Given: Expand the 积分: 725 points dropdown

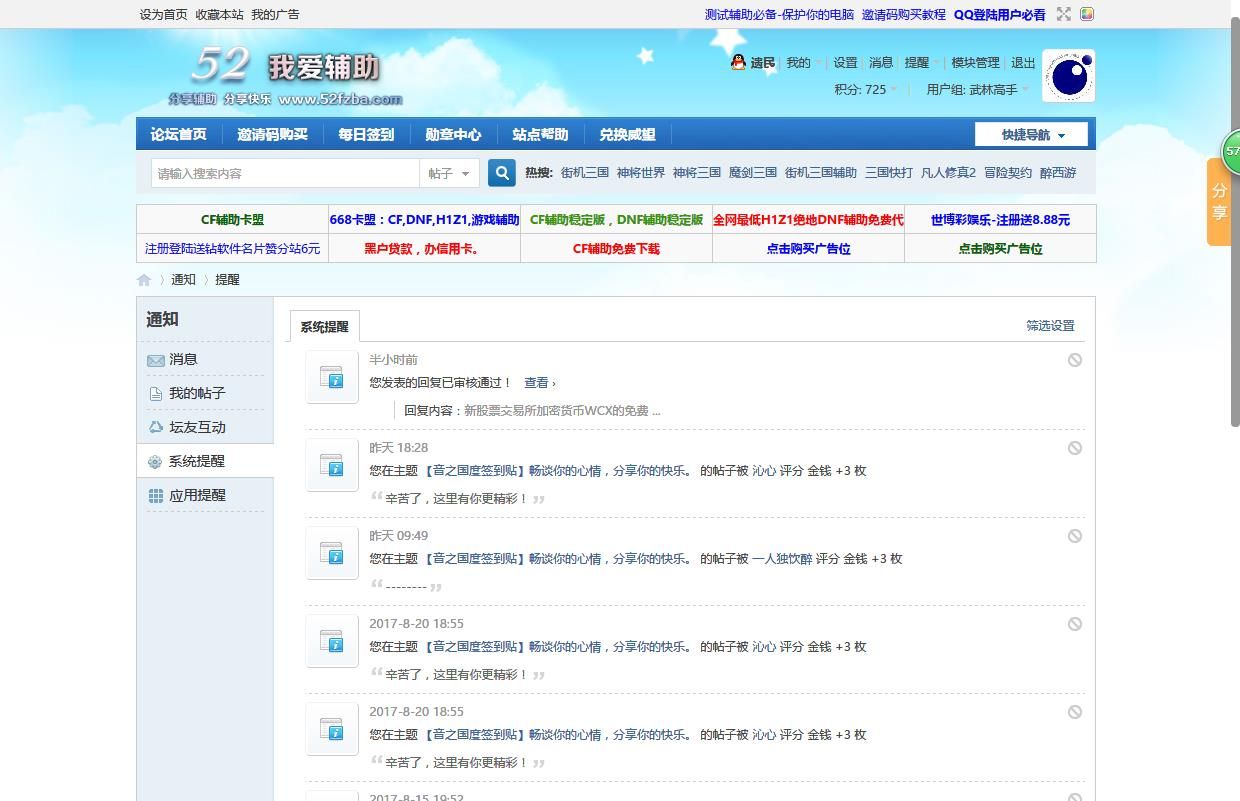Looking at the screenshot, I should [865, 89].
